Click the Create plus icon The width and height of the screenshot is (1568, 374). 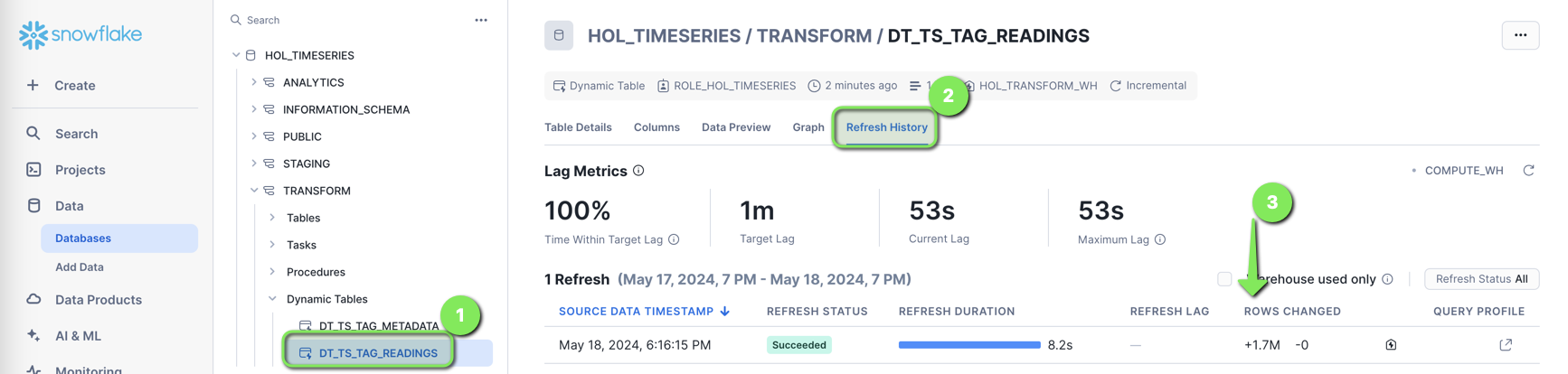[33, 85]
